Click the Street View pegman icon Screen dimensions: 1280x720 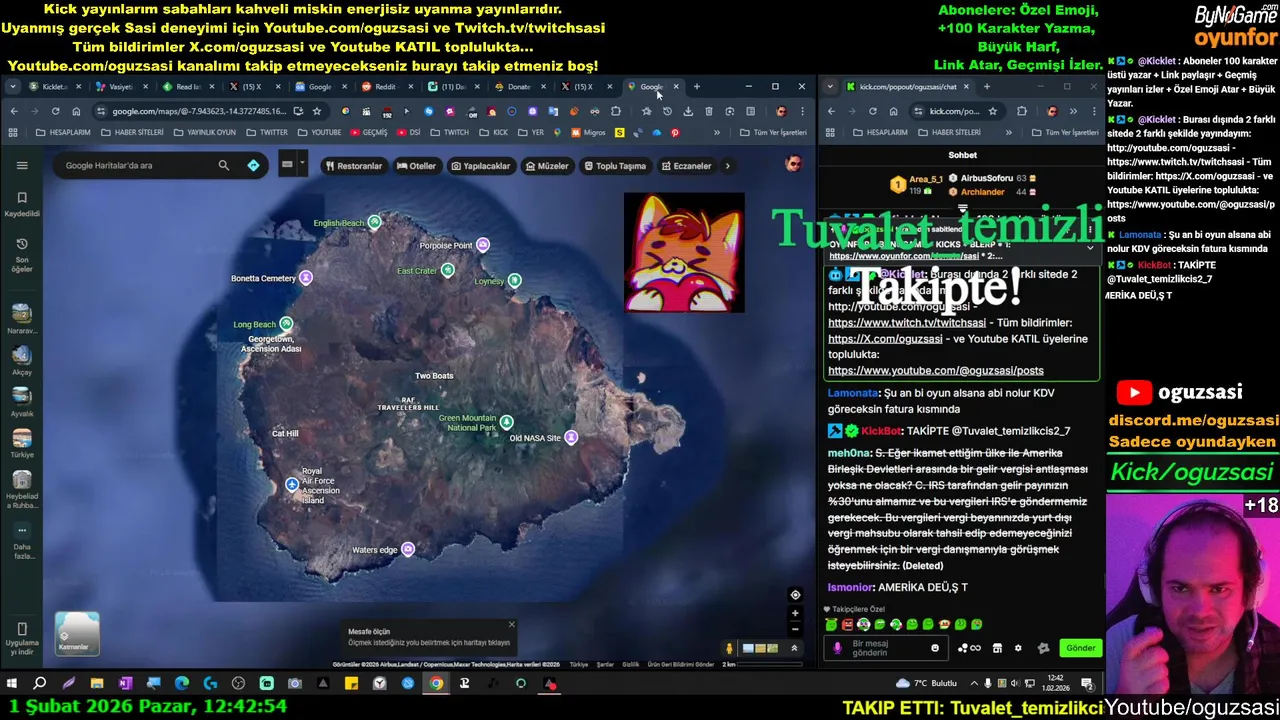729,648
